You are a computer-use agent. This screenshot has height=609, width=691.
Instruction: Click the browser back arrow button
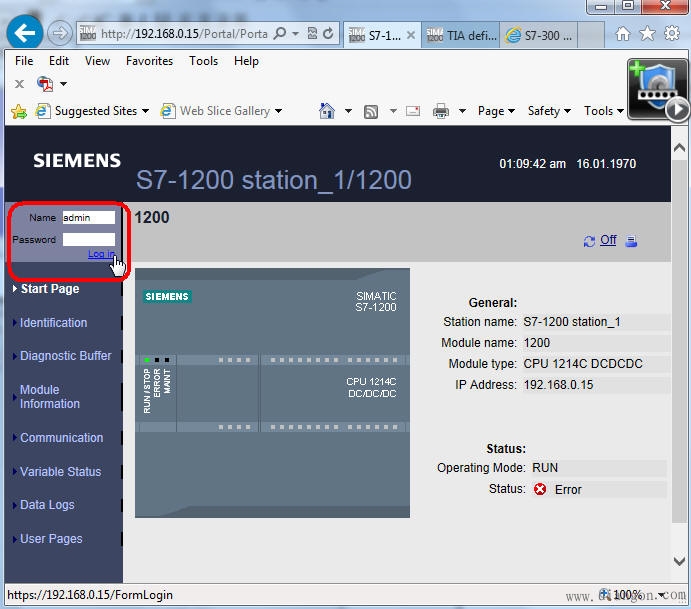pyautogui.click(x=24, y=33)
